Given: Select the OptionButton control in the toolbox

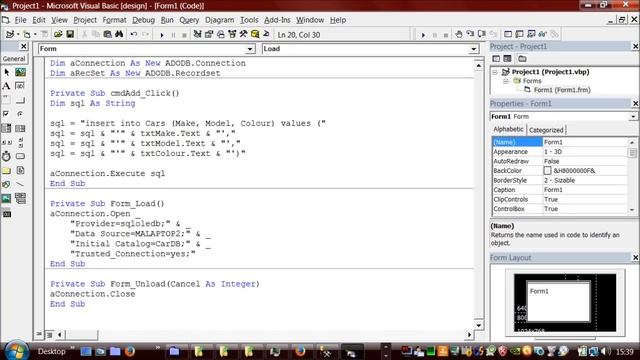Looking at the screenshot, I should point(20,114).
